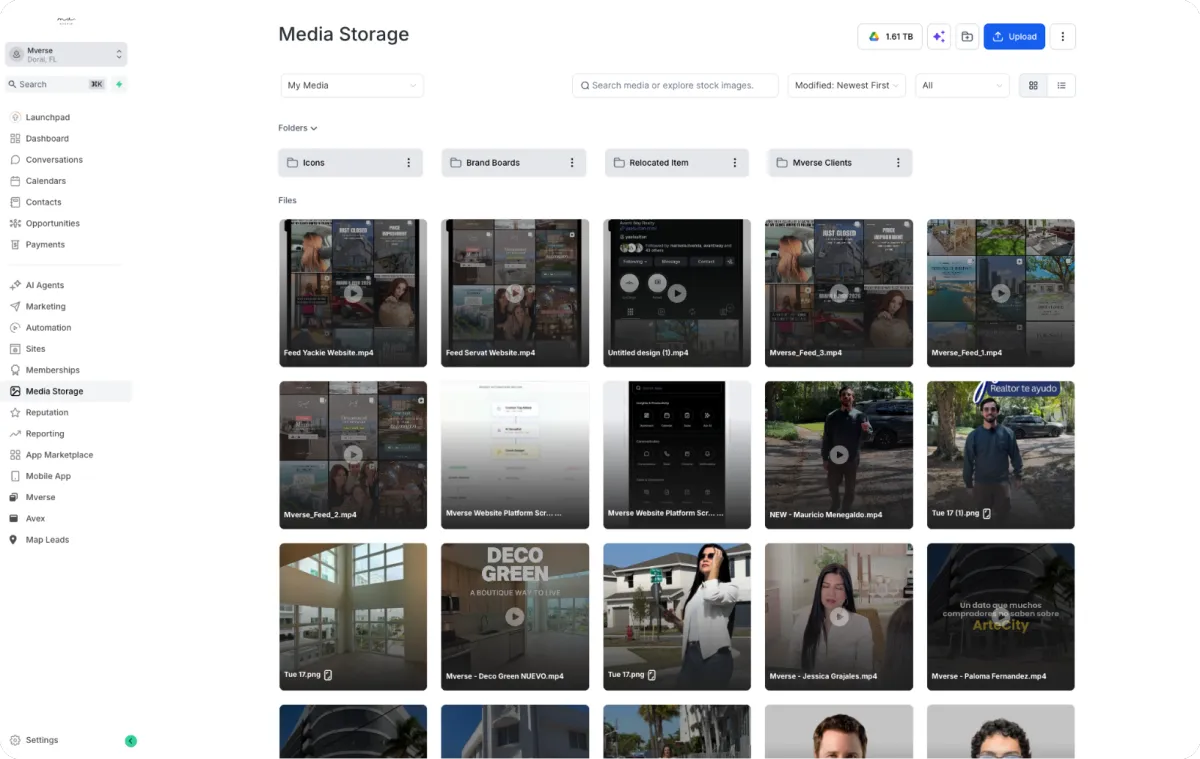Go to Conversations in the sidebar
Image resolution: width=1200 pixels, height=759 pixels.
click(54, 160)
